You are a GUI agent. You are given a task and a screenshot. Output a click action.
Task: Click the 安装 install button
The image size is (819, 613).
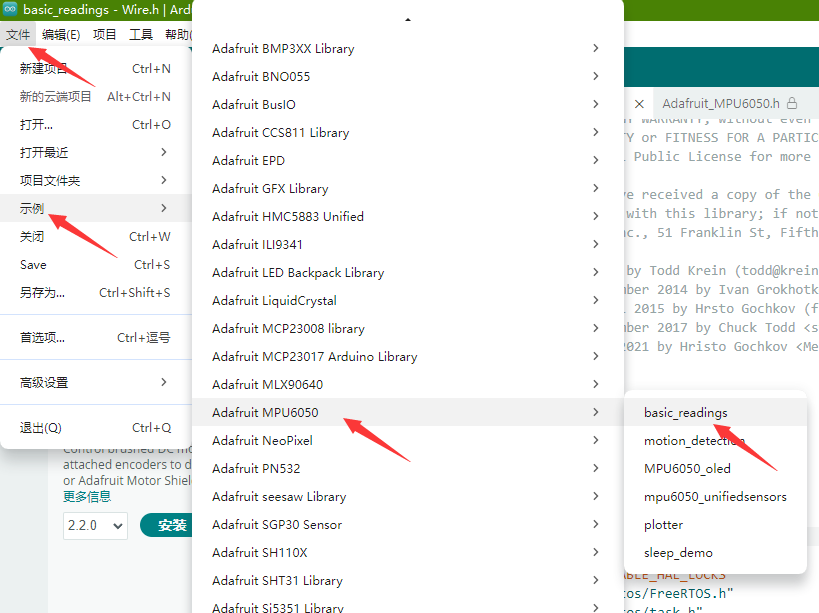(x=167, y=525)
